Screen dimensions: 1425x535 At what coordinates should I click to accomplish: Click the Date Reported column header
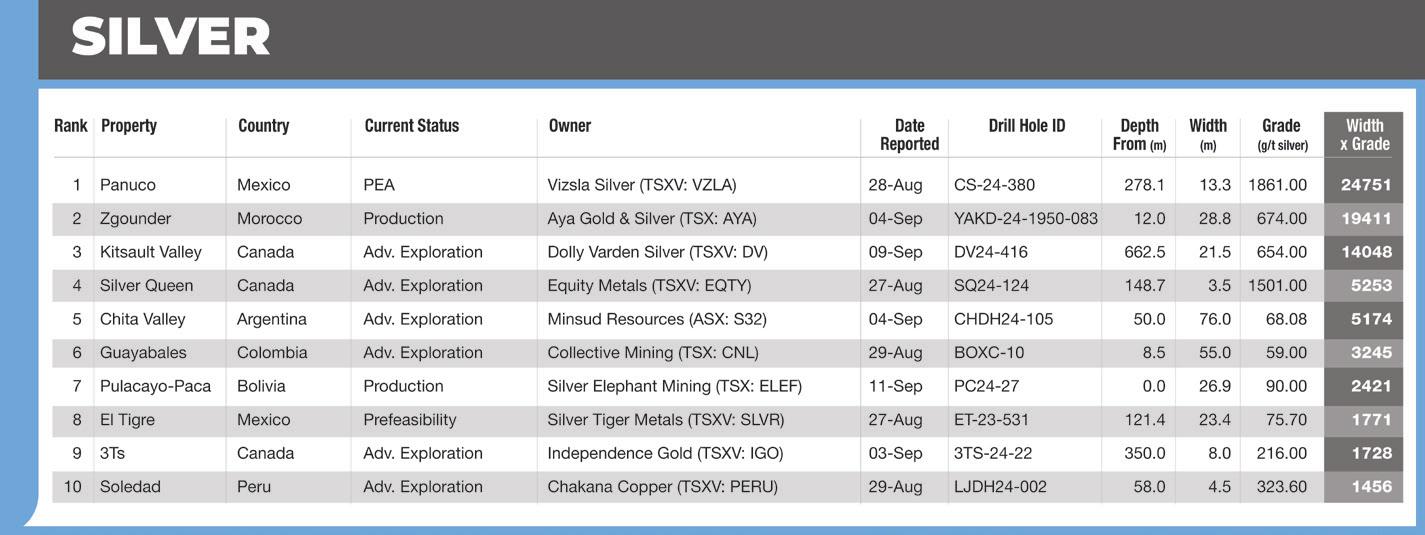(908, 135)
